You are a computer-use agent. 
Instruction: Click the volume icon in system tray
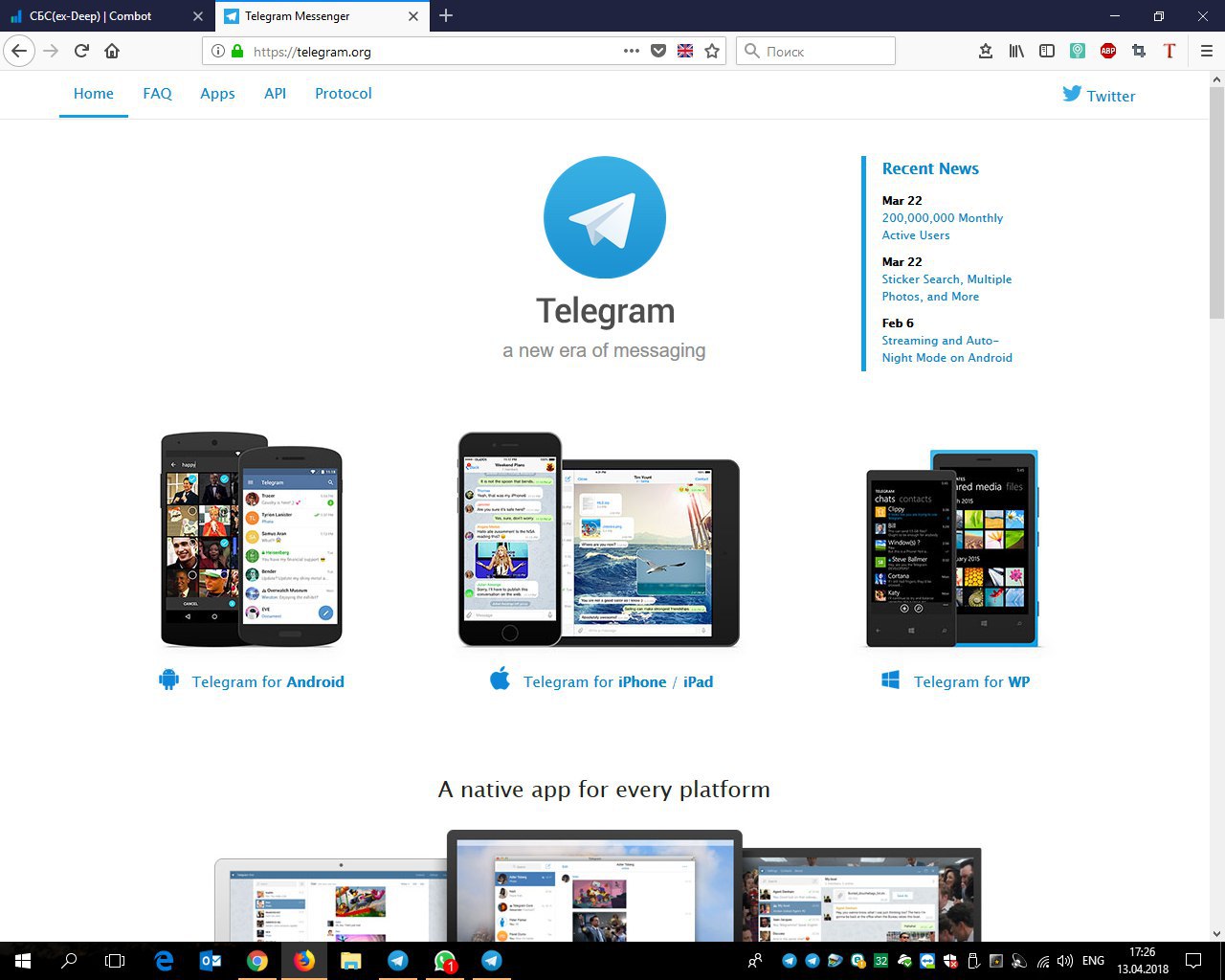tap(1065, 960)
